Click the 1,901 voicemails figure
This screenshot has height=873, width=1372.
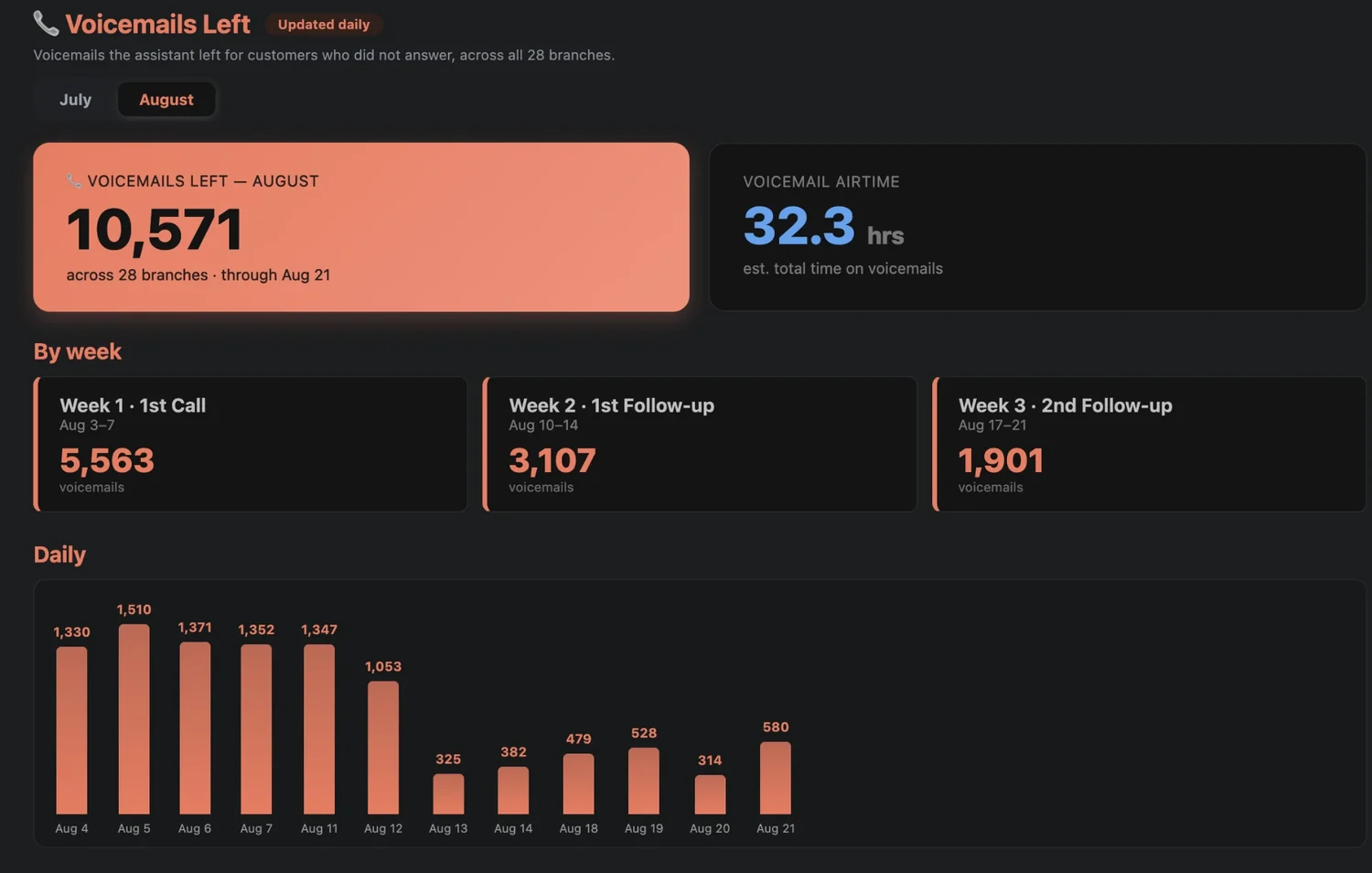pyautogui.click(x=1001, y=460)
